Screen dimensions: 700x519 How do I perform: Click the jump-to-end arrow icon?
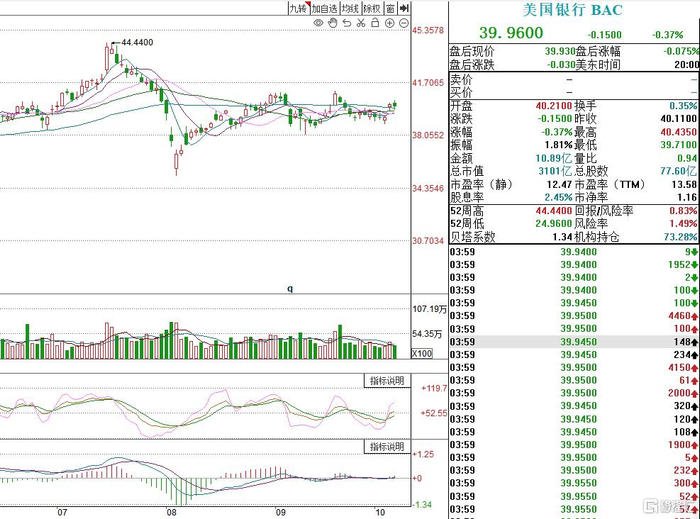click(404, 8)
